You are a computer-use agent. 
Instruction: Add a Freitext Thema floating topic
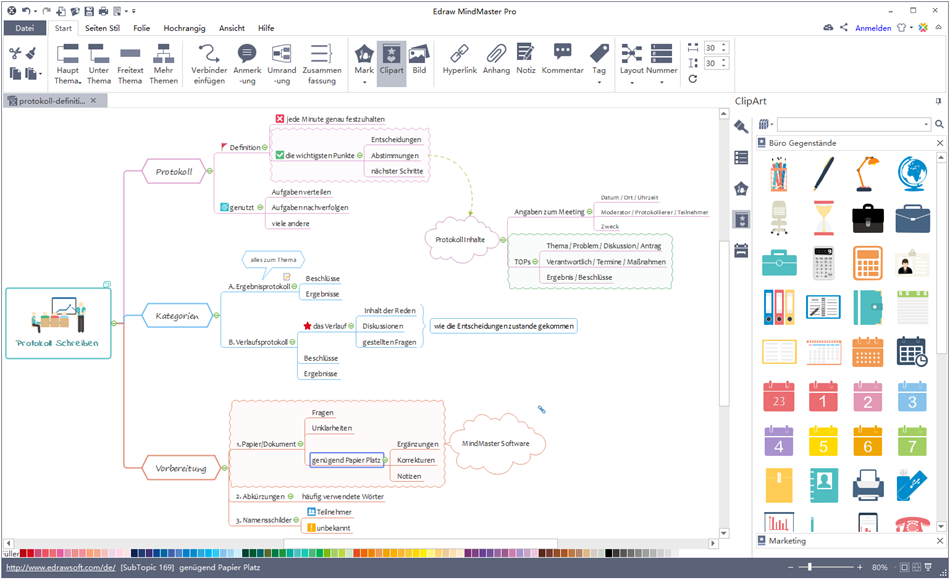pyautogui.click(x=130, y=64)
